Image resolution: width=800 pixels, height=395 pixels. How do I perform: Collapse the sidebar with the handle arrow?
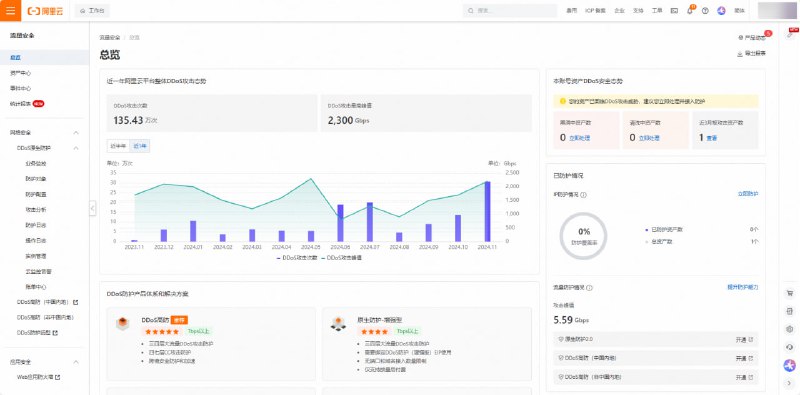point(92,208)
